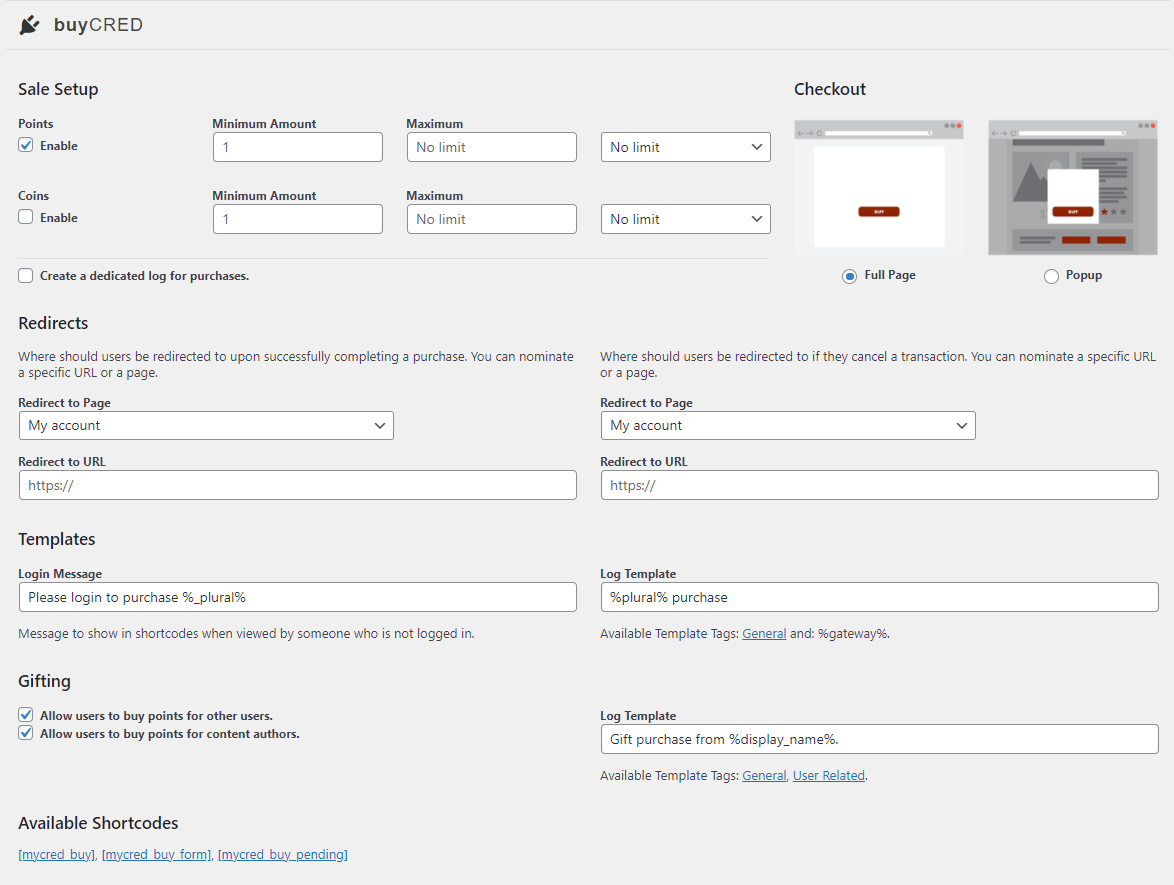The image size is (1174, 885).
Task: Open the Coins 'No limit' maximum dropdown
Action: coord(685,218)
